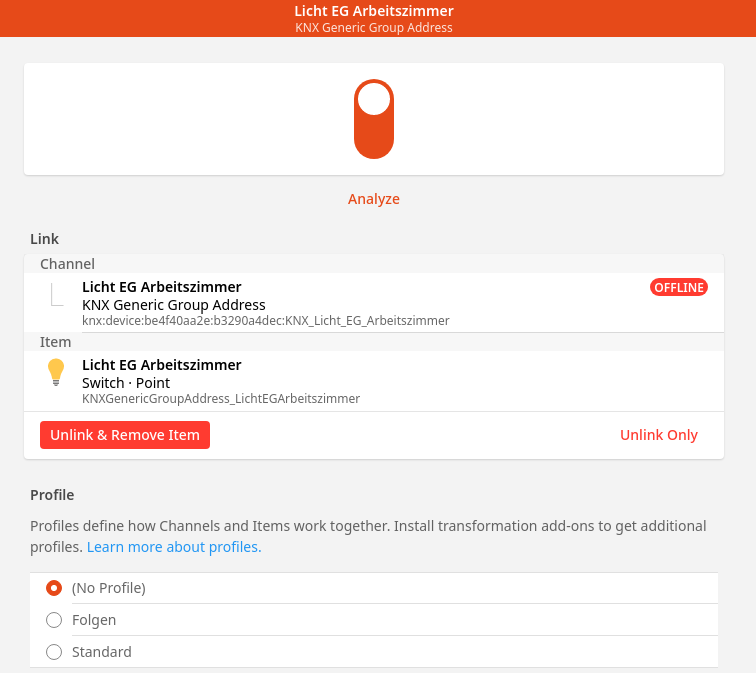This screenshot has width=756, height=673.
Task: Click the Unlink Only button
Action: click(658, 435)
